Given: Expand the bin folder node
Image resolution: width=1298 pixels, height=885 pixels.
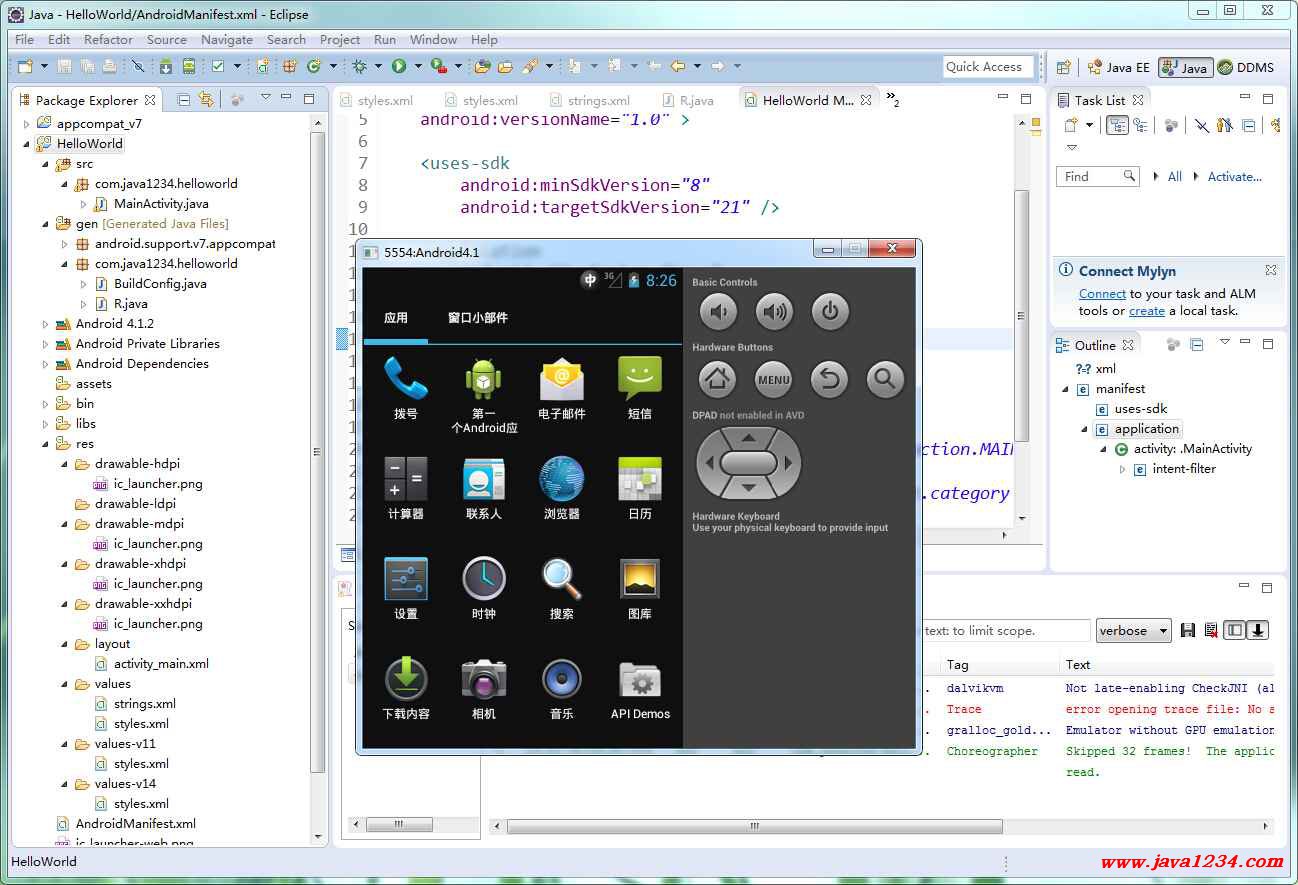Looking at the screenshot, I should pos(46,404).
